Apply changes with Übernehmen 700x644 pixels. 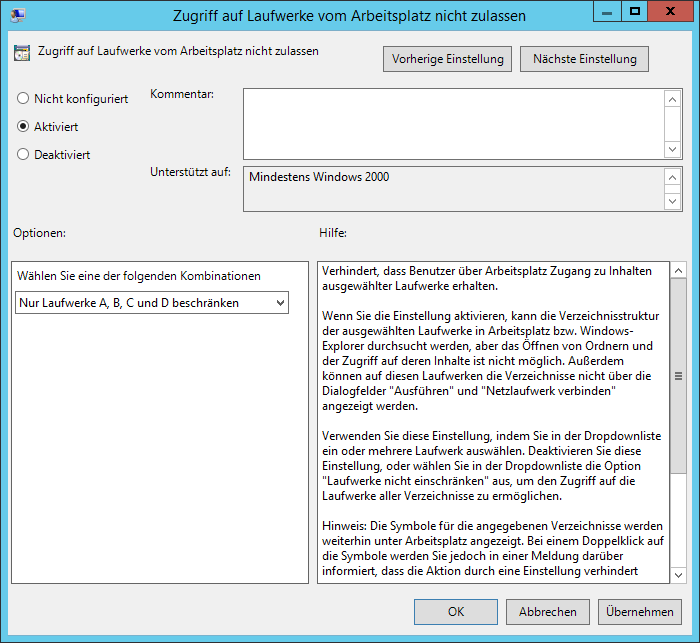tap(640, 611)
